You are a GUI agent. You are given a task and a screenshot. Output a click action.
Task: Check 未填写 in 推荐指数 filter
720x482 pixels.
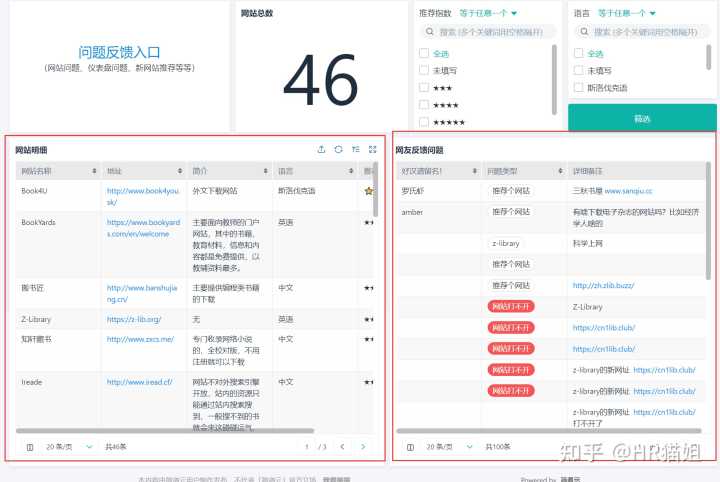click(x=424, y=70)
